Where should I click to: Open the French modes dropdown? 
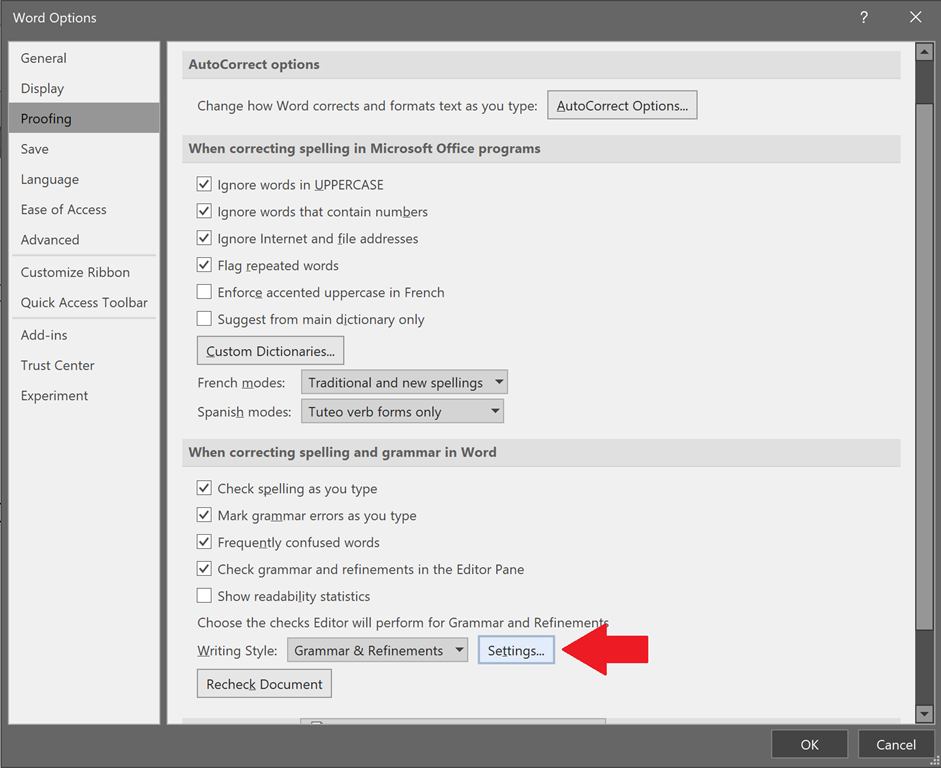404,383
